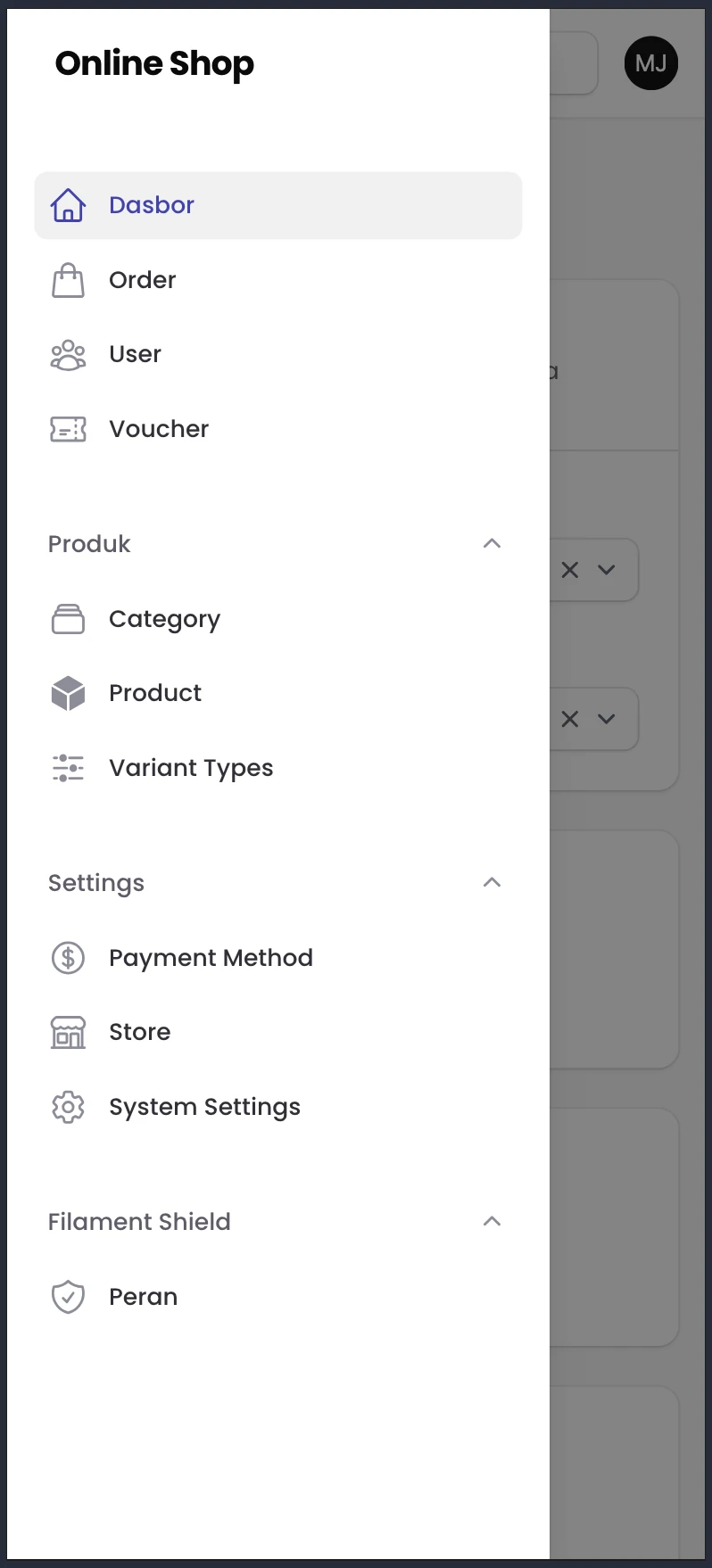The height and width of the screenshot is (1568, 712).
Task: Go to Online Shop home link
Action: coord(154,63)
